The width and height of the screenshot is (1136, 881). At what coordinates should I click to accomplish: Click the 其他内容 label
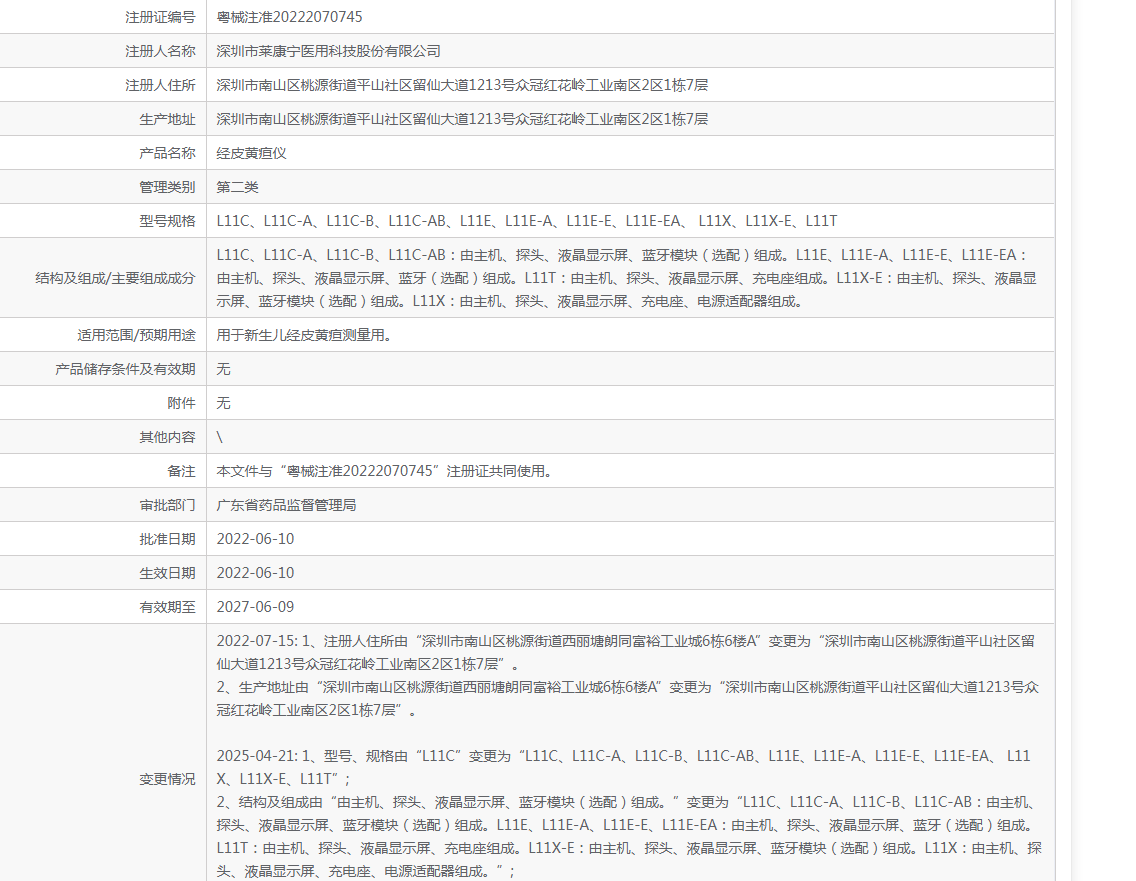tap(167, 437)
